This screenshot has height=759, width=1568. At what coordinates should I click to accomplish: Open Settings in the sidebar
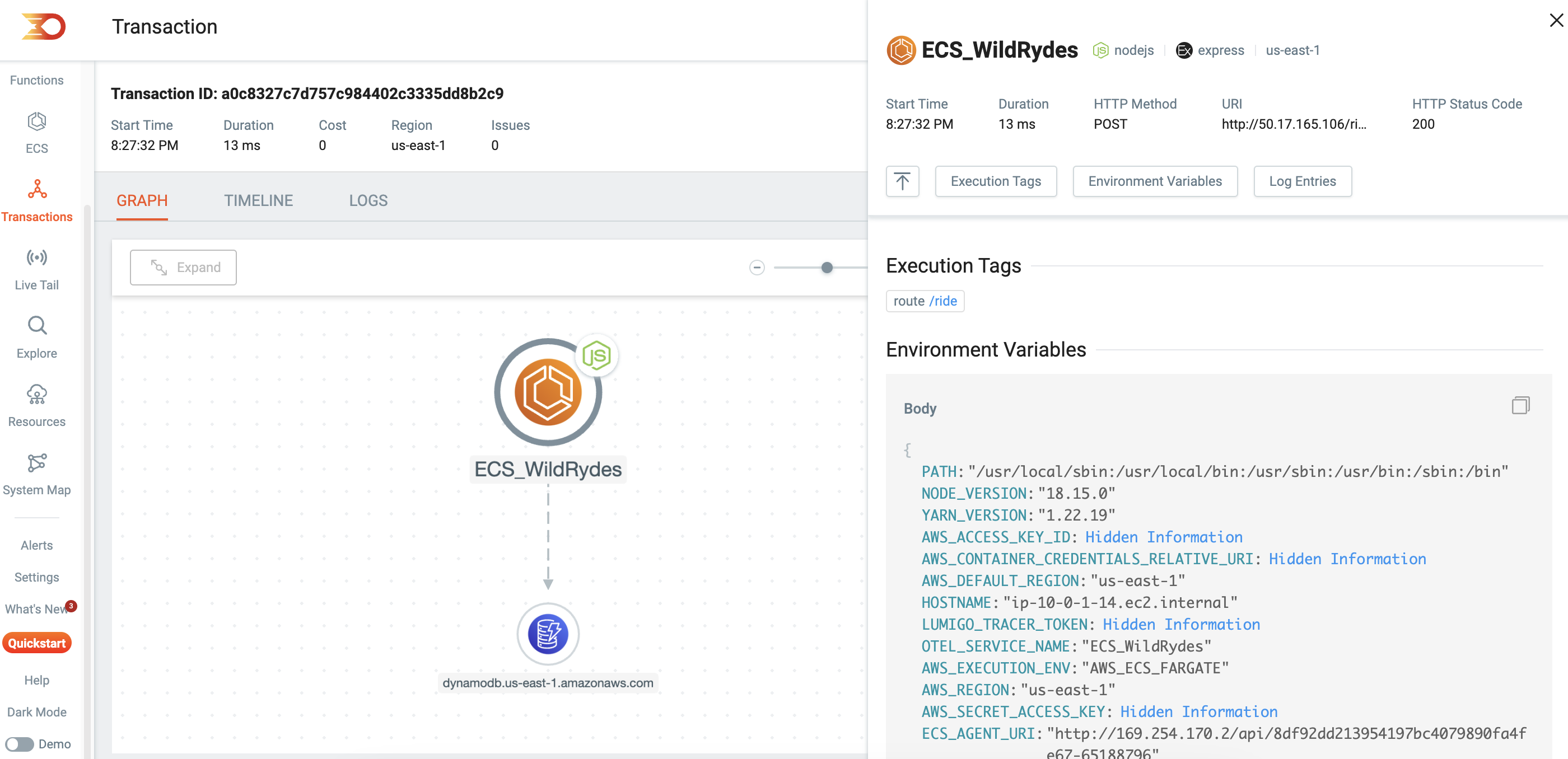[x=36, y=577]
